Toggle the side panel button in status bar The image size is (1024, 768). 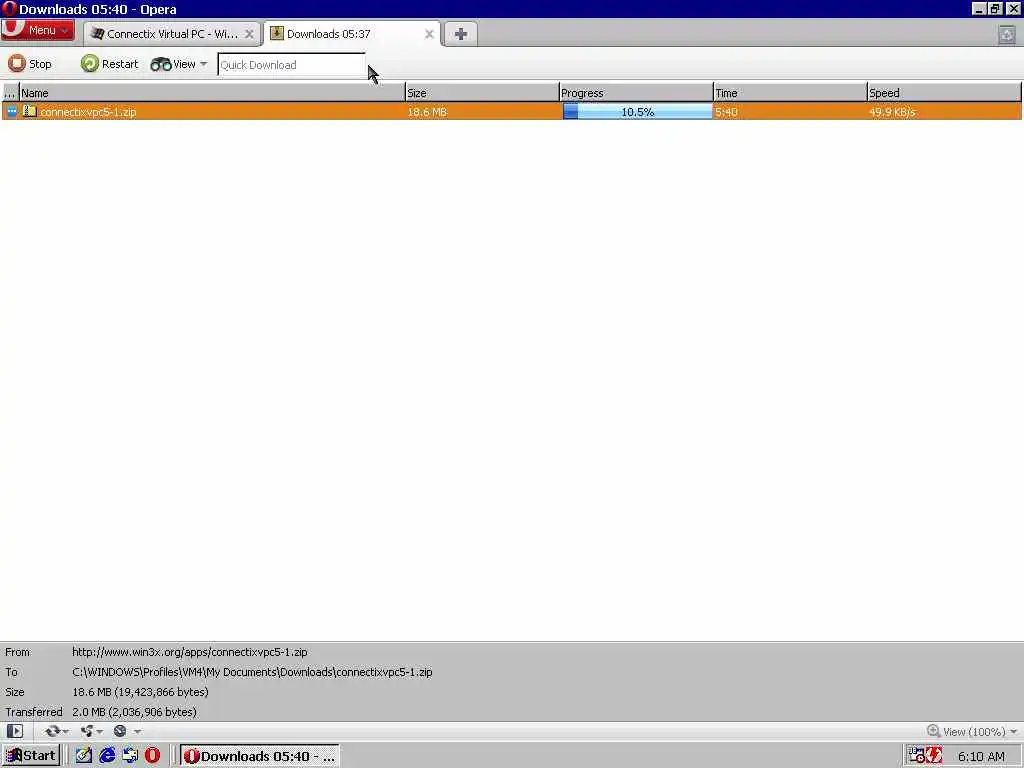pos(15,731)
